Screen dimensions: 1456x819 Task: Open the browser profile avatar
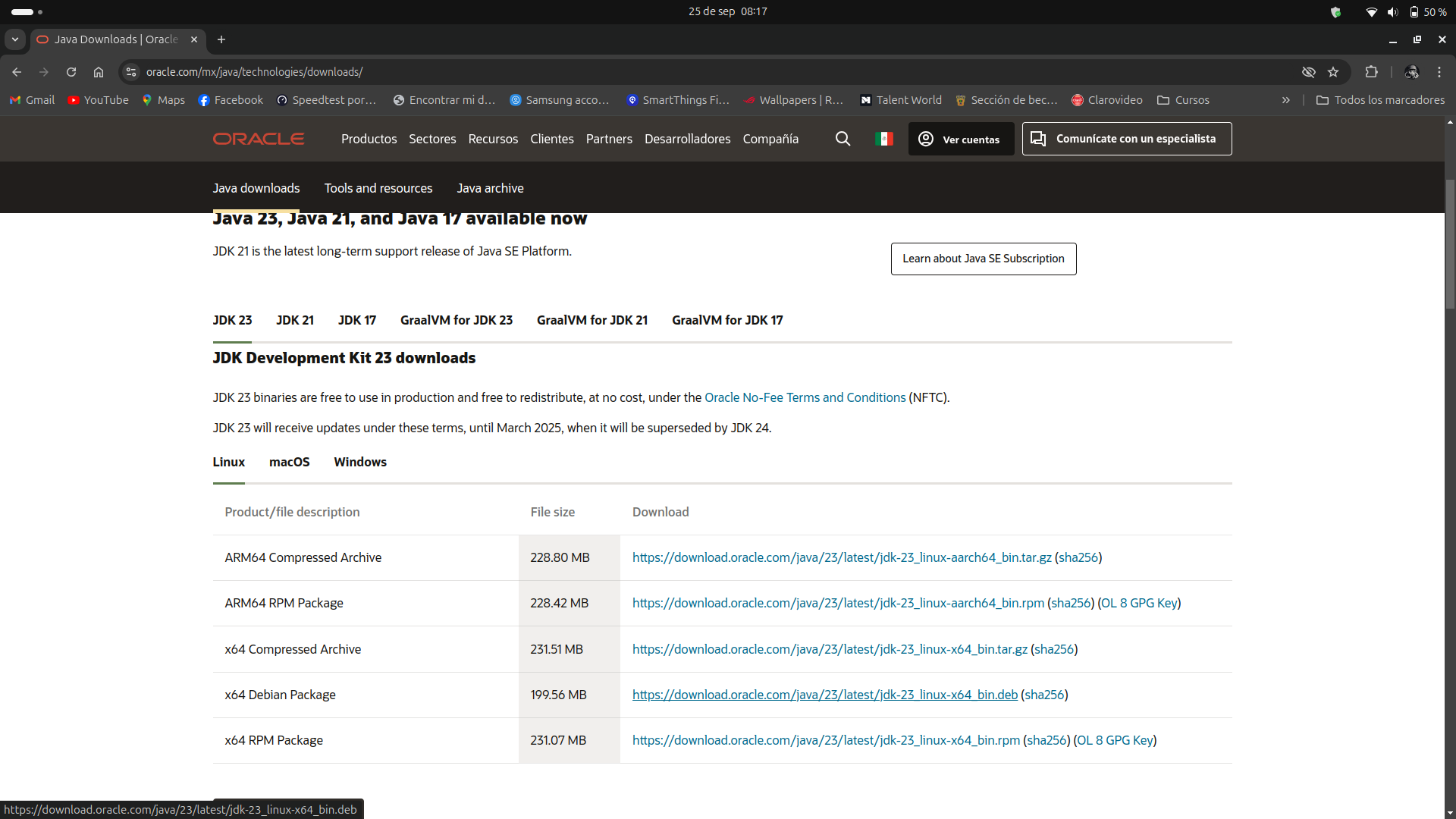pyautogui.click(x=1411, y=72)
